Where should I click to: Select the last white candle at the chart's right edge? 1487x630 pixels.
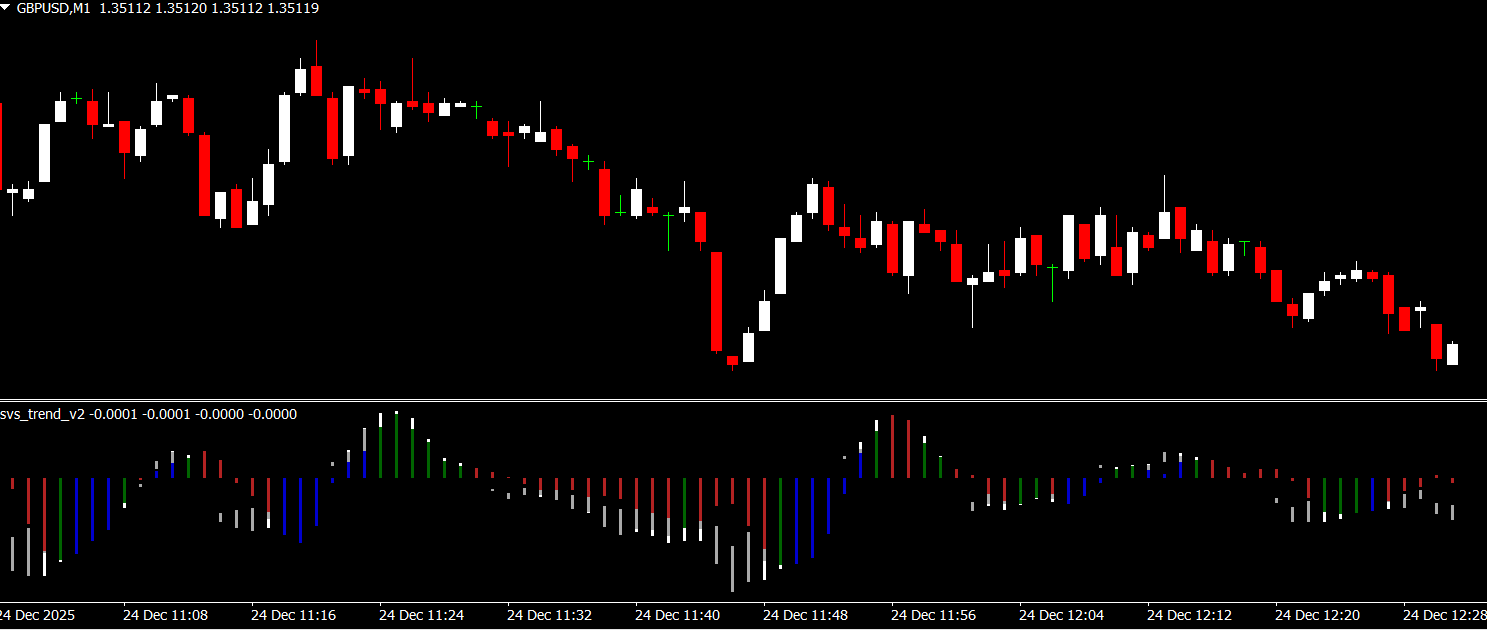pos(1452,354)
